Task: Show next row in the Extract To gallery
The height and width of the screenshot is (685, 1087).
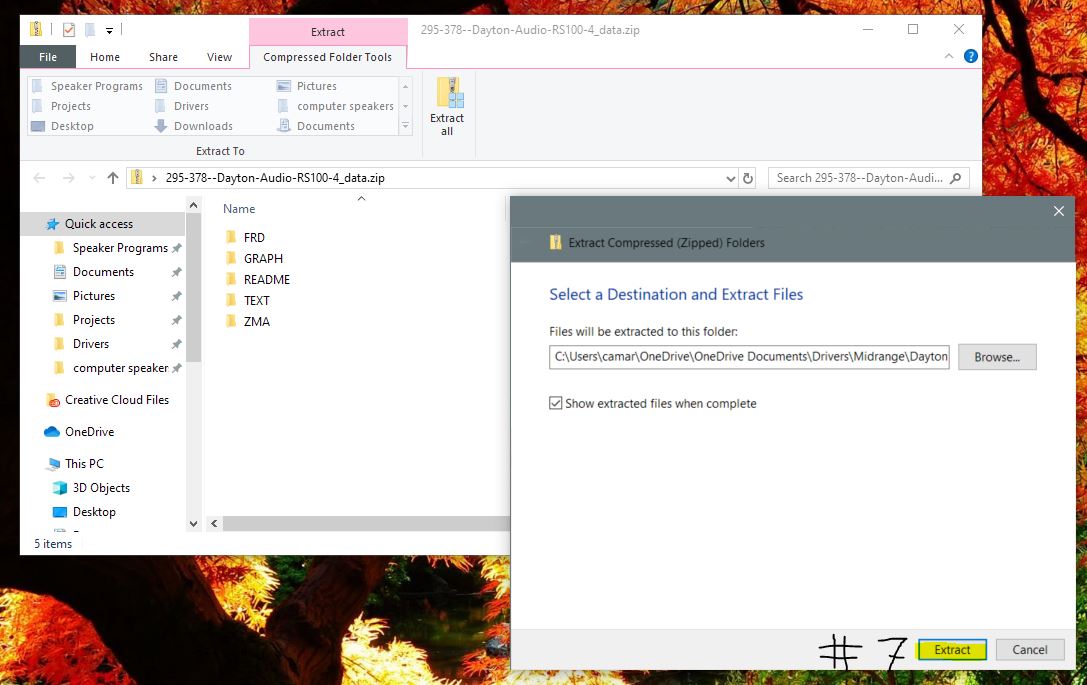Action: 406,106
